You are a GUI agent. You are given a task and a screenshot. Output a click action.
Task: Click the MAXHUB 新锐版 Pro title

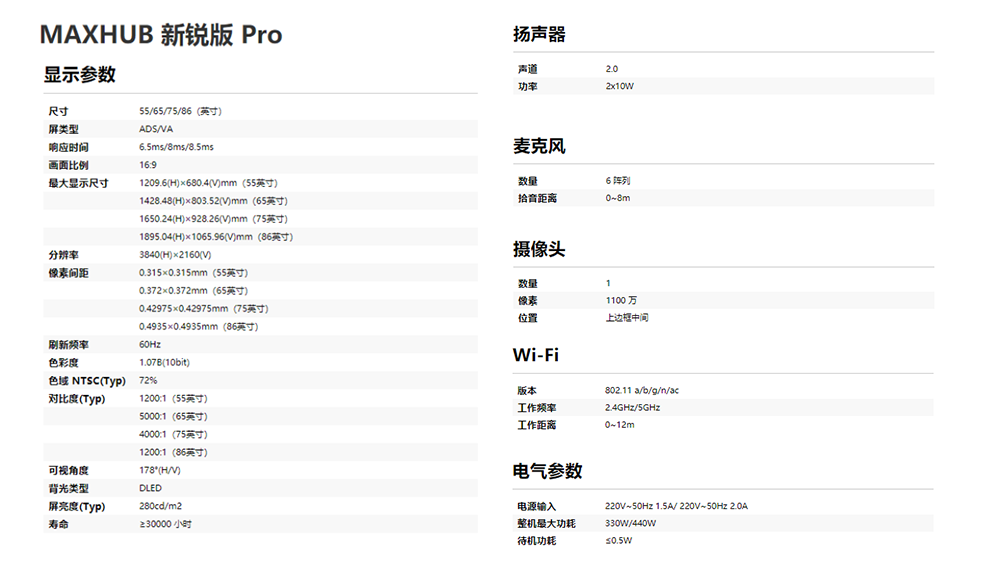tap(161, 35)
